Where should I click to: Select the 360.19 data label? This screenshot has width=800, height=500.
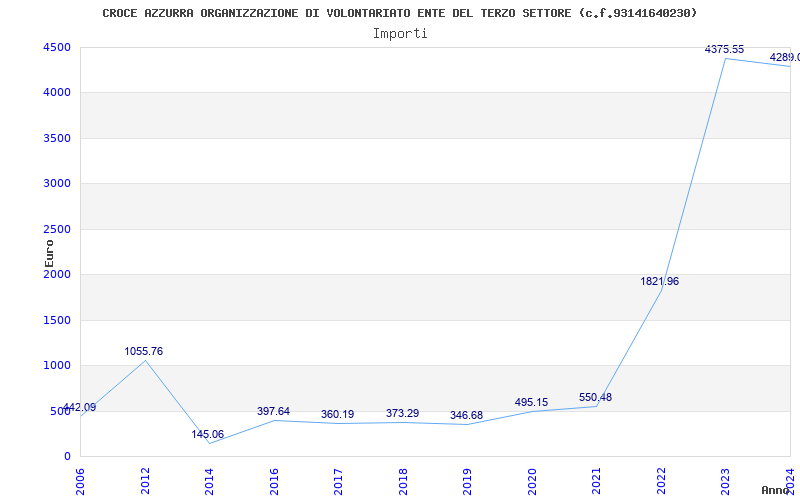point(337,414)
